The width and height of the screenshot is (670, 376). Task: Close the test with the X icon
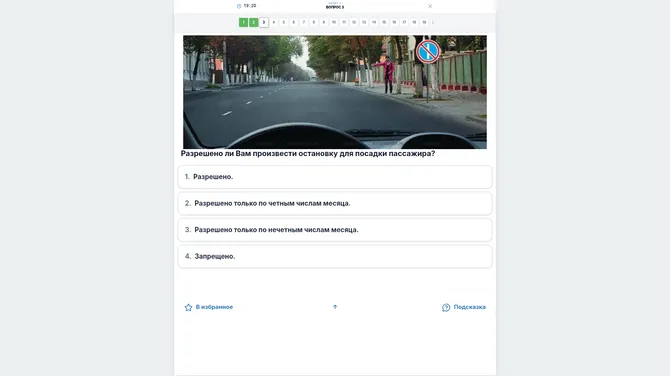[430, 6]
